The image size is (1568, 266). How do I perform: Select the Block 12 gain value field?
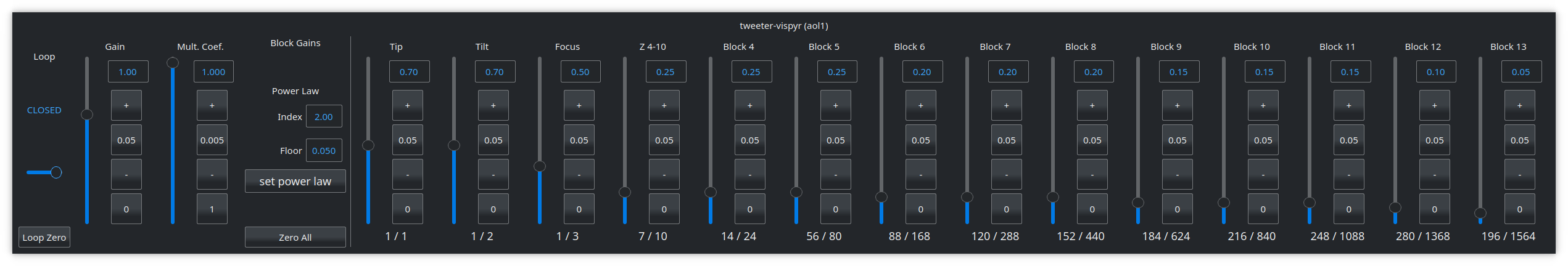pos(1436,71)
